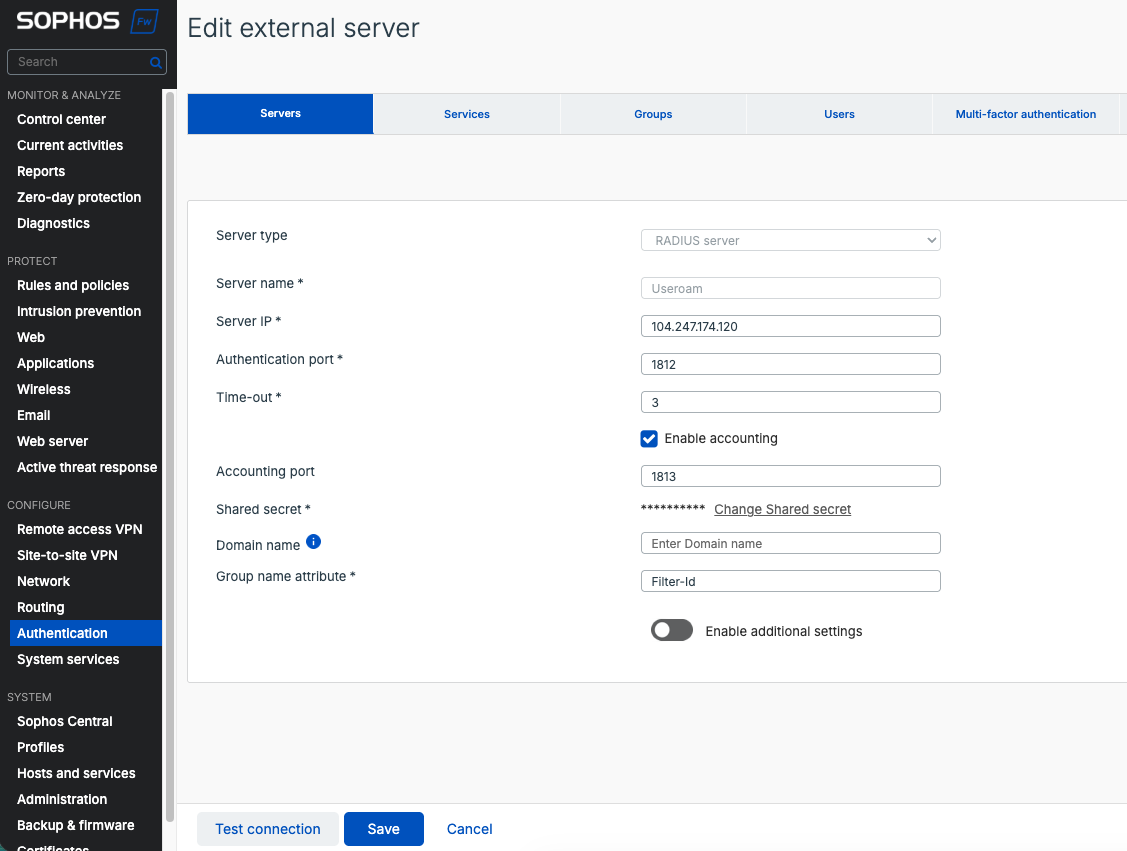Click the Change Shared secret link
Screen dimensions: 1127x851
click(782, 510)
